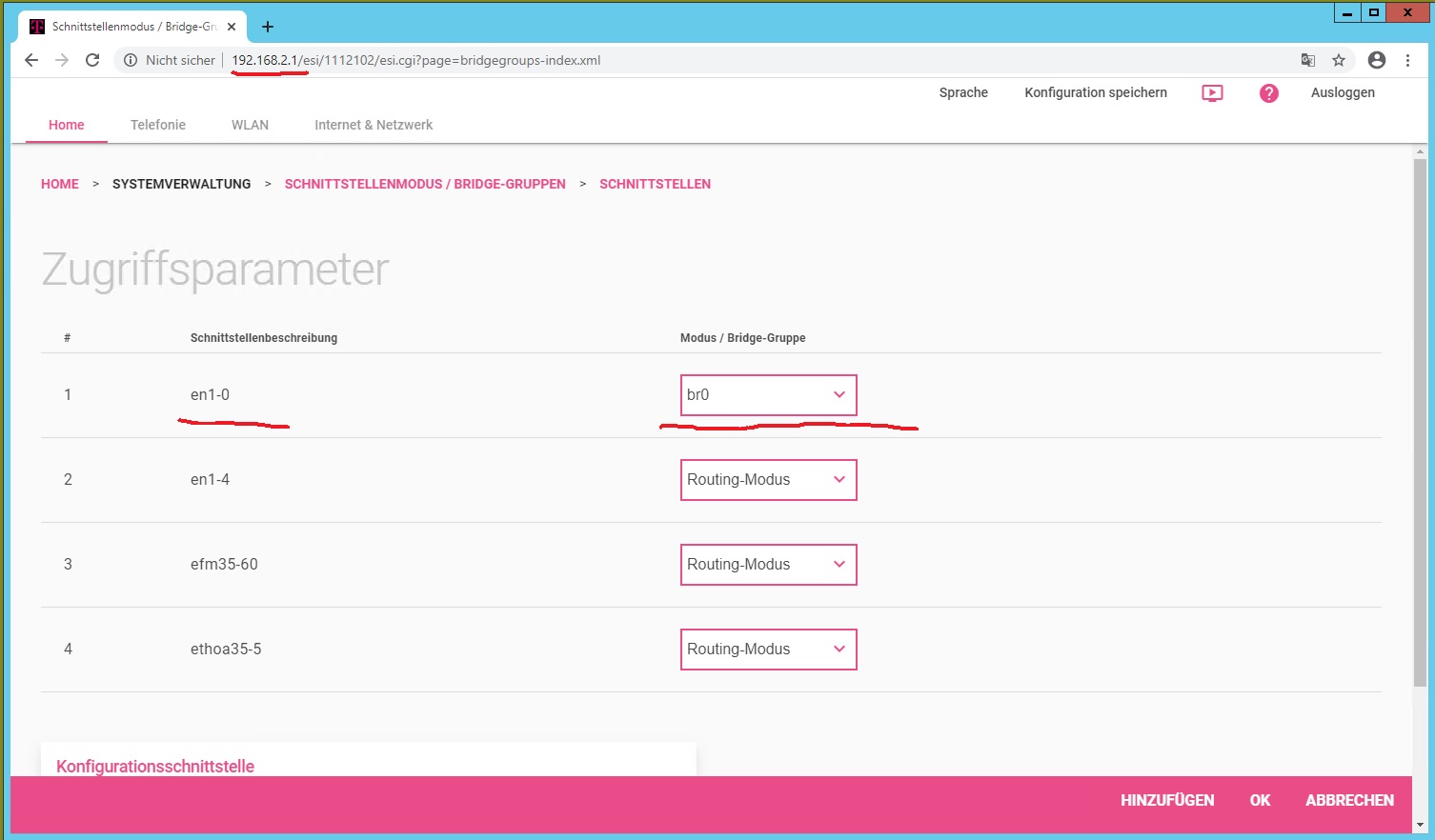Open the browser profile icon
Viewport: 1435px width, 840px height.
pyautogui.click(x=1377, y=60)
